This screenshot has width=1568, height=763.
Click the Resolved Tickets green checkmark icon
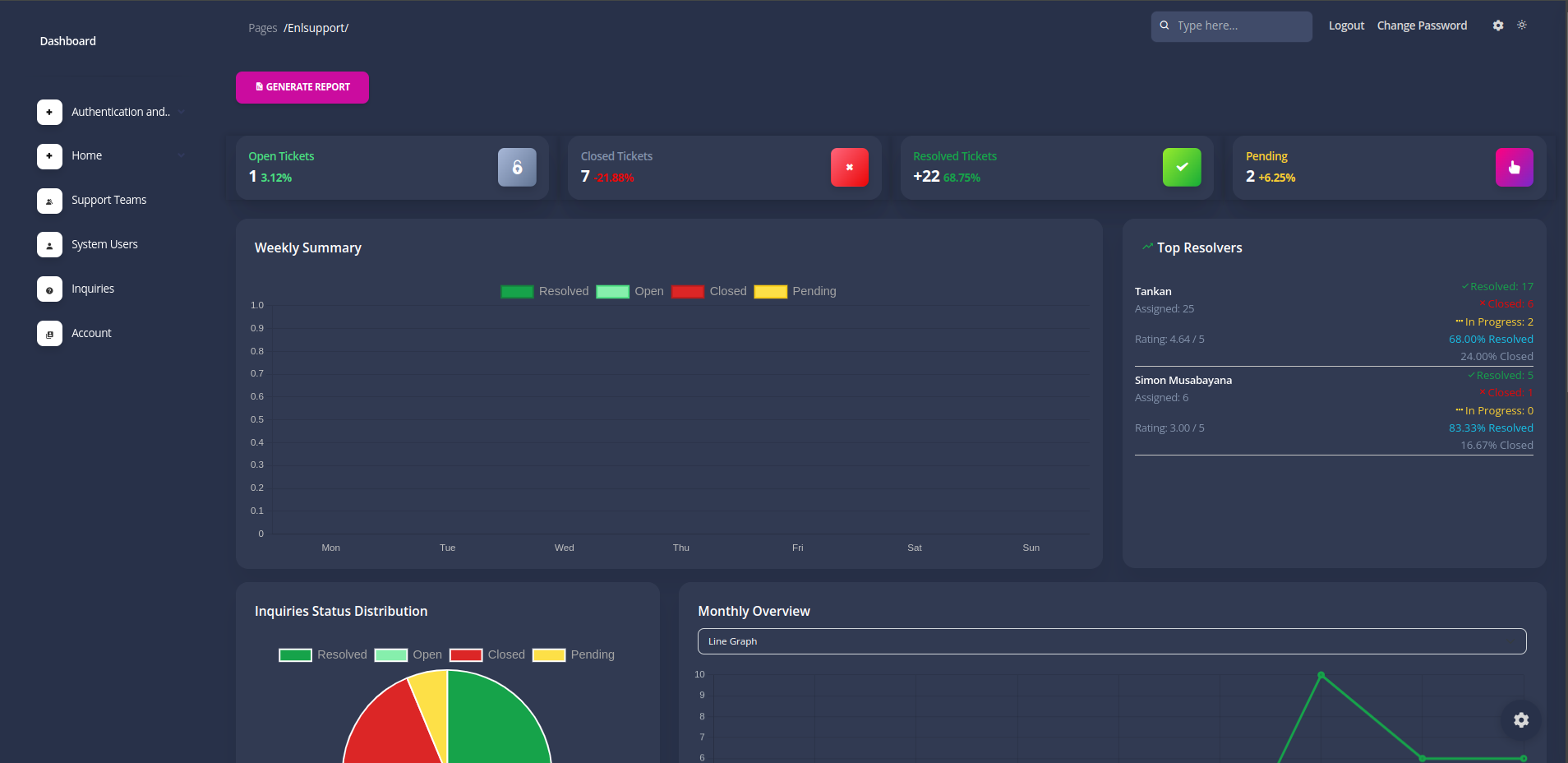[1181, 168]
